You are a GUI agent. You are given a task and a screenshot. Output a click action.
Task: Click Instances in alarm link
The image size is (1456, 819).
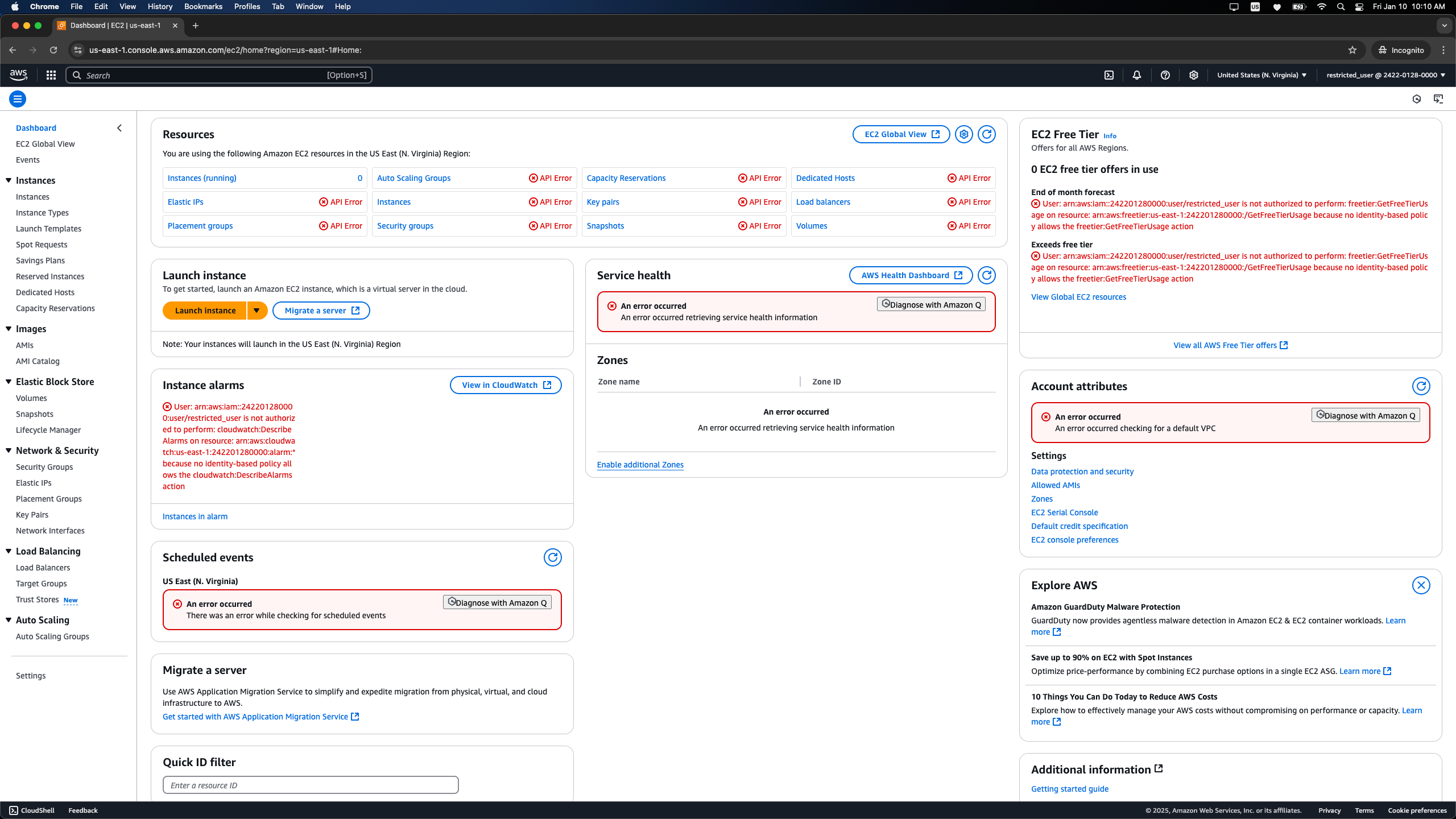point(195,516)
